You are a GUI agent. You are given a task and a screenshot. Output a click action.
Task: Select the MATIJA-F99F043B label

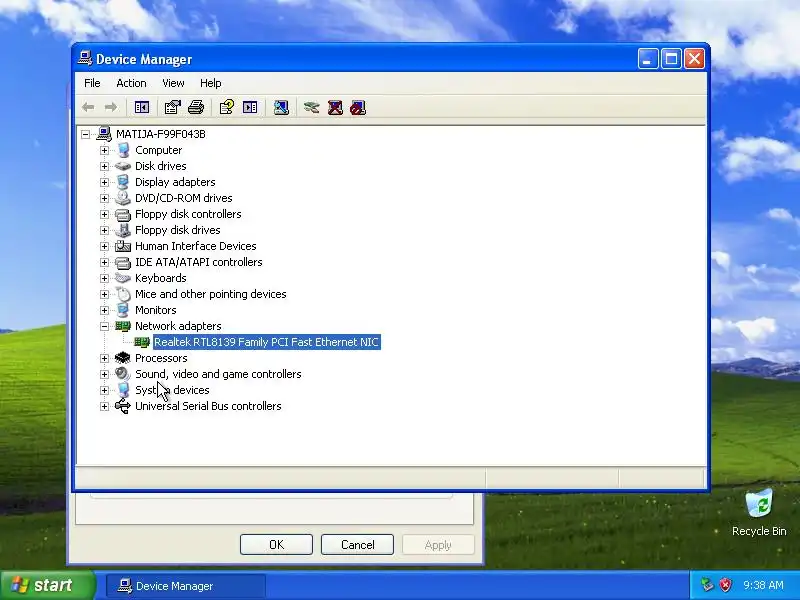pos(161,134)
